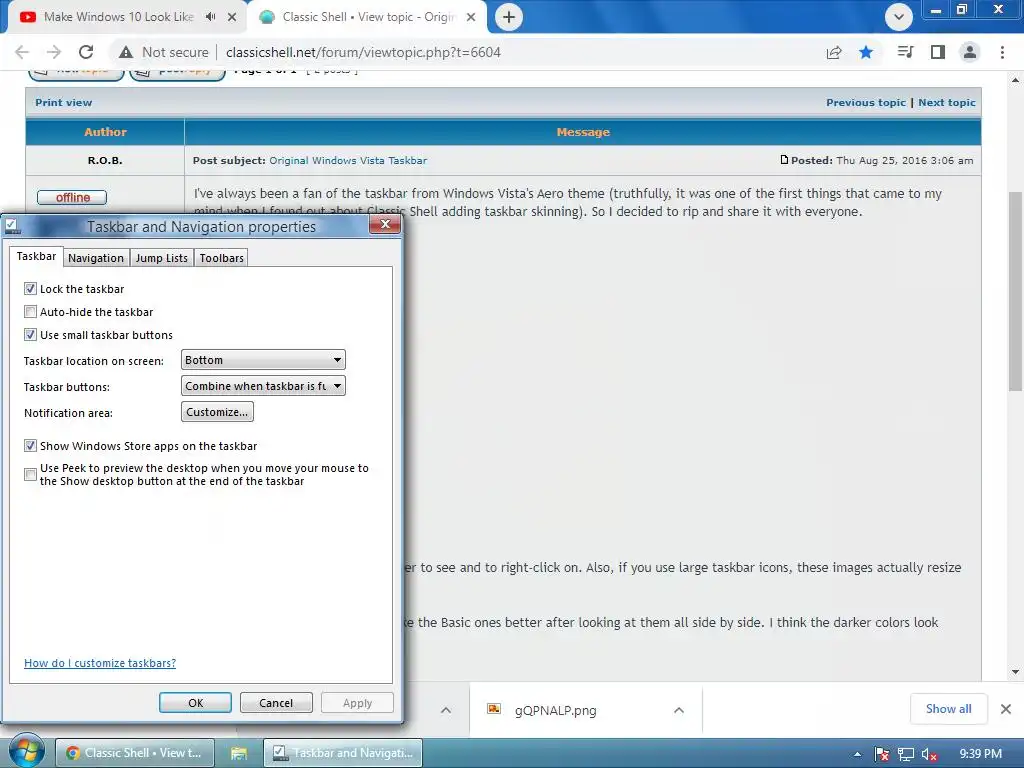The image size is (1024, 768).
Task: Enable Auto-hide the taskbar
Action: [x=30, y=312]
